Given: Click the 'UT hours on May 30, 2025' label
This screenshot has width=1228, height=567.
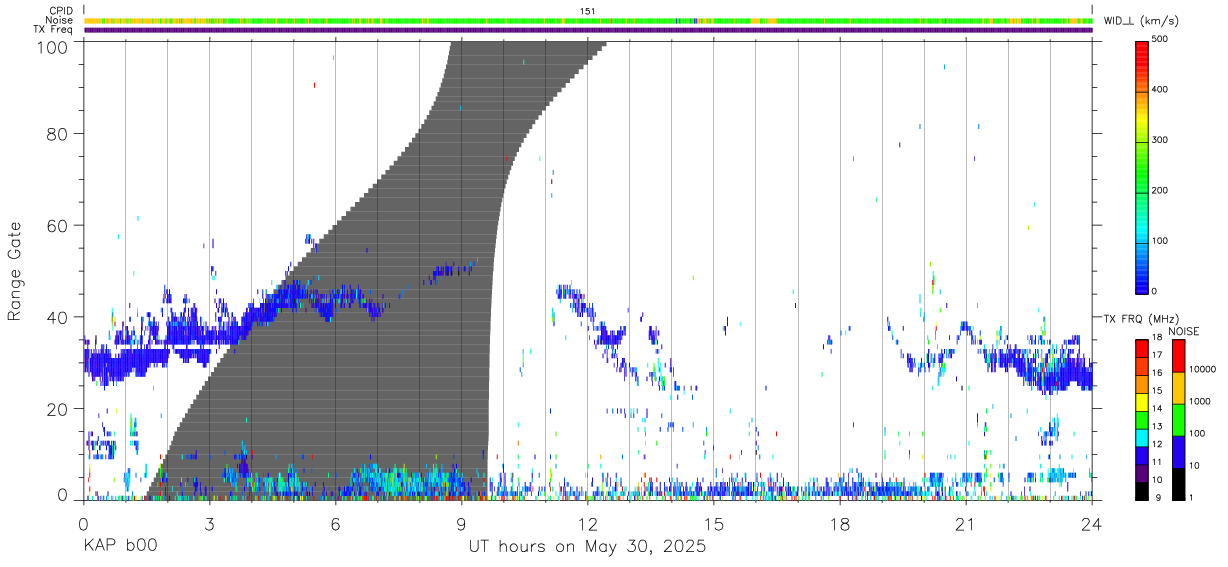Looking at the screenshot, I should (588, 548).
